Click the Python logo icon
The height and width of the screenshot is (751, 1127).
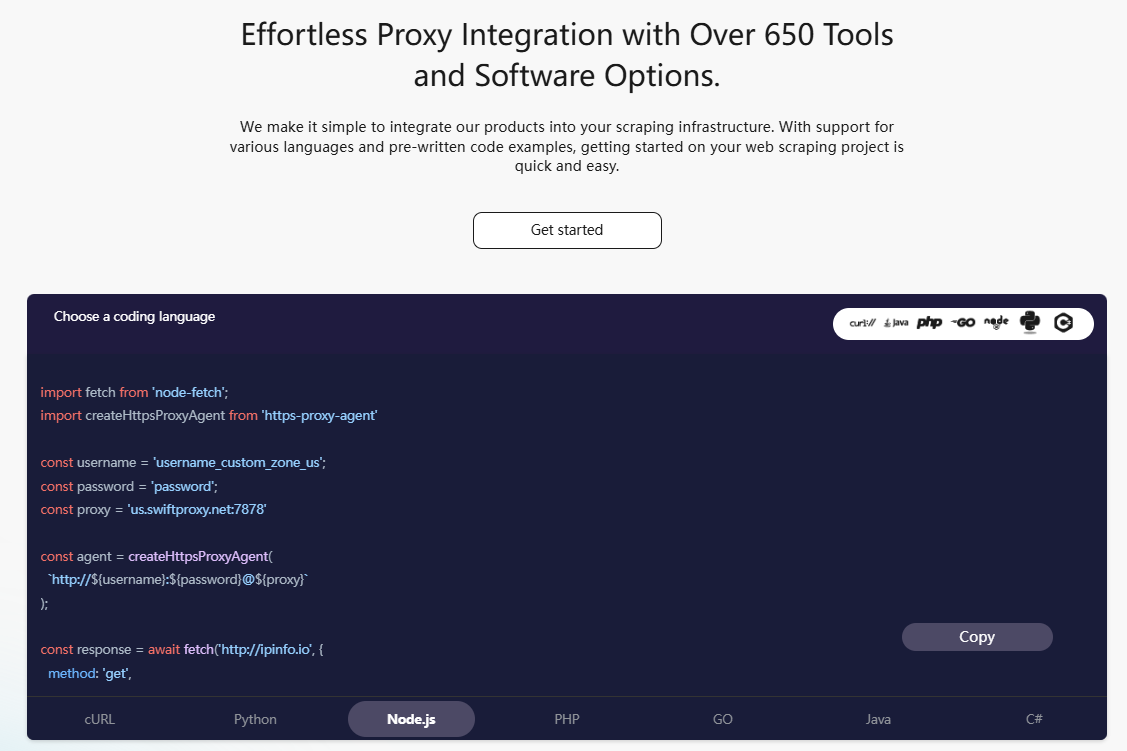[1030, 323]
